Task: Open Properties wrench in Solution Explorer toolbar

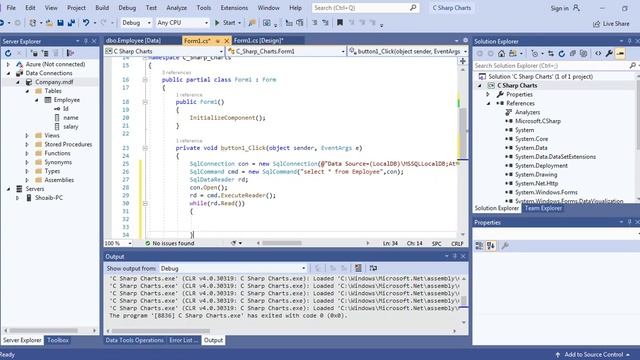Action: (x=609, y=53)
